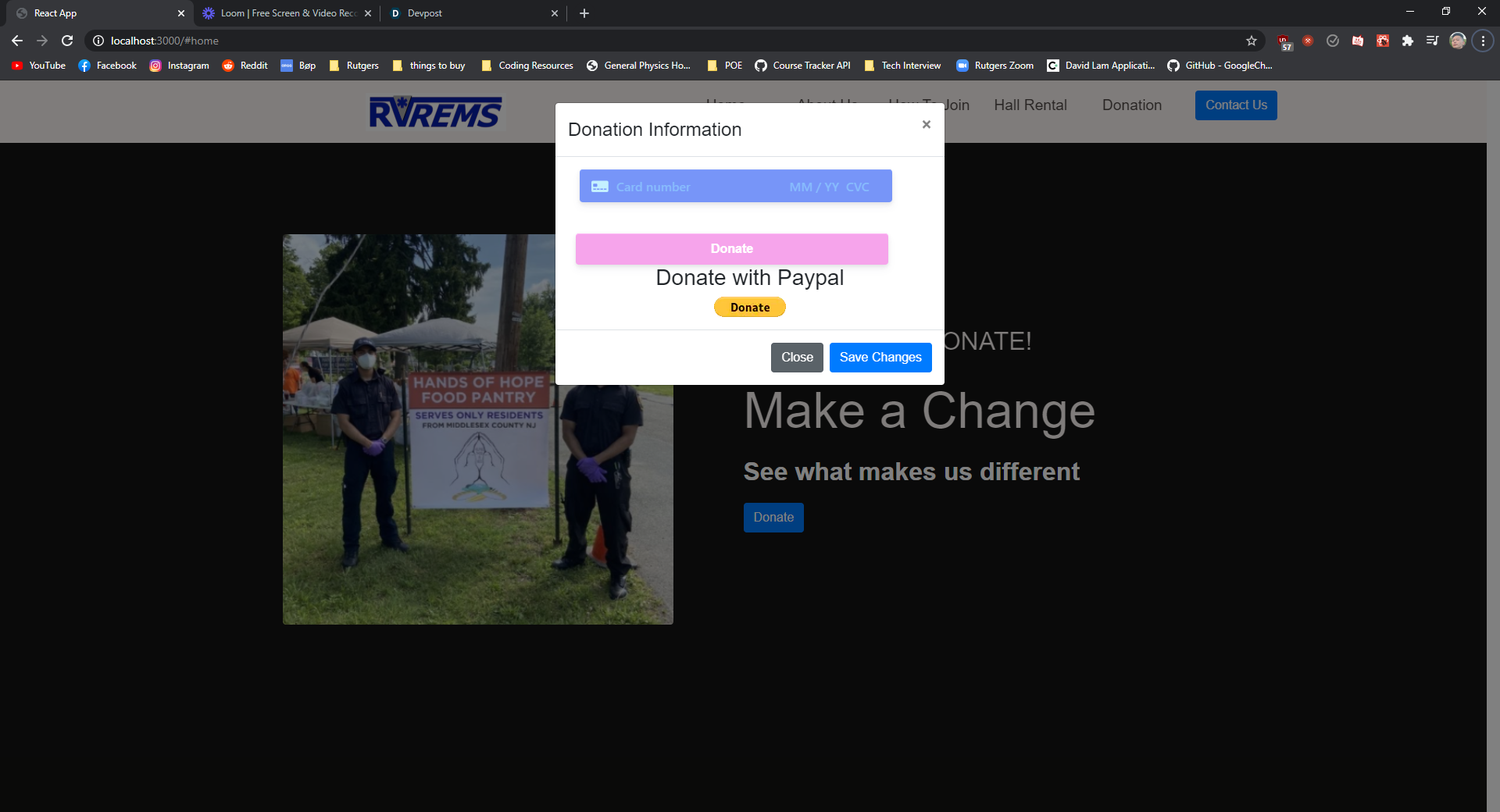Open the Extensions puzzle icon
1500x812 pixels.
point(1408,41)
